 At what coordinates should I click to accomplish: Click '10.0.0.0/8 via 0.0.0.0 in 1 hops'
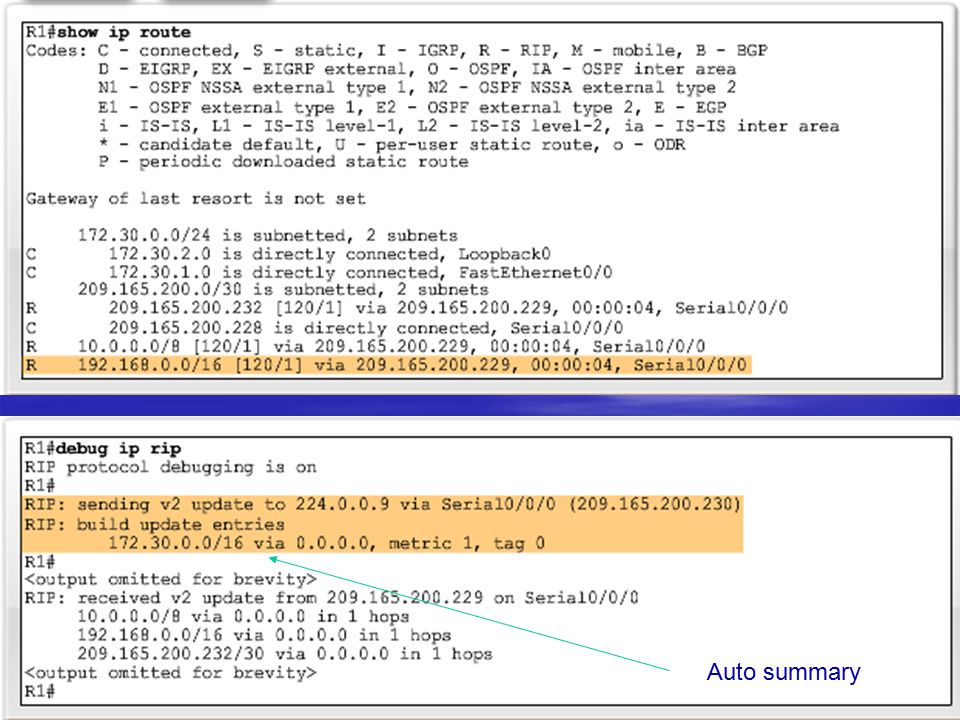click(243, 617)
